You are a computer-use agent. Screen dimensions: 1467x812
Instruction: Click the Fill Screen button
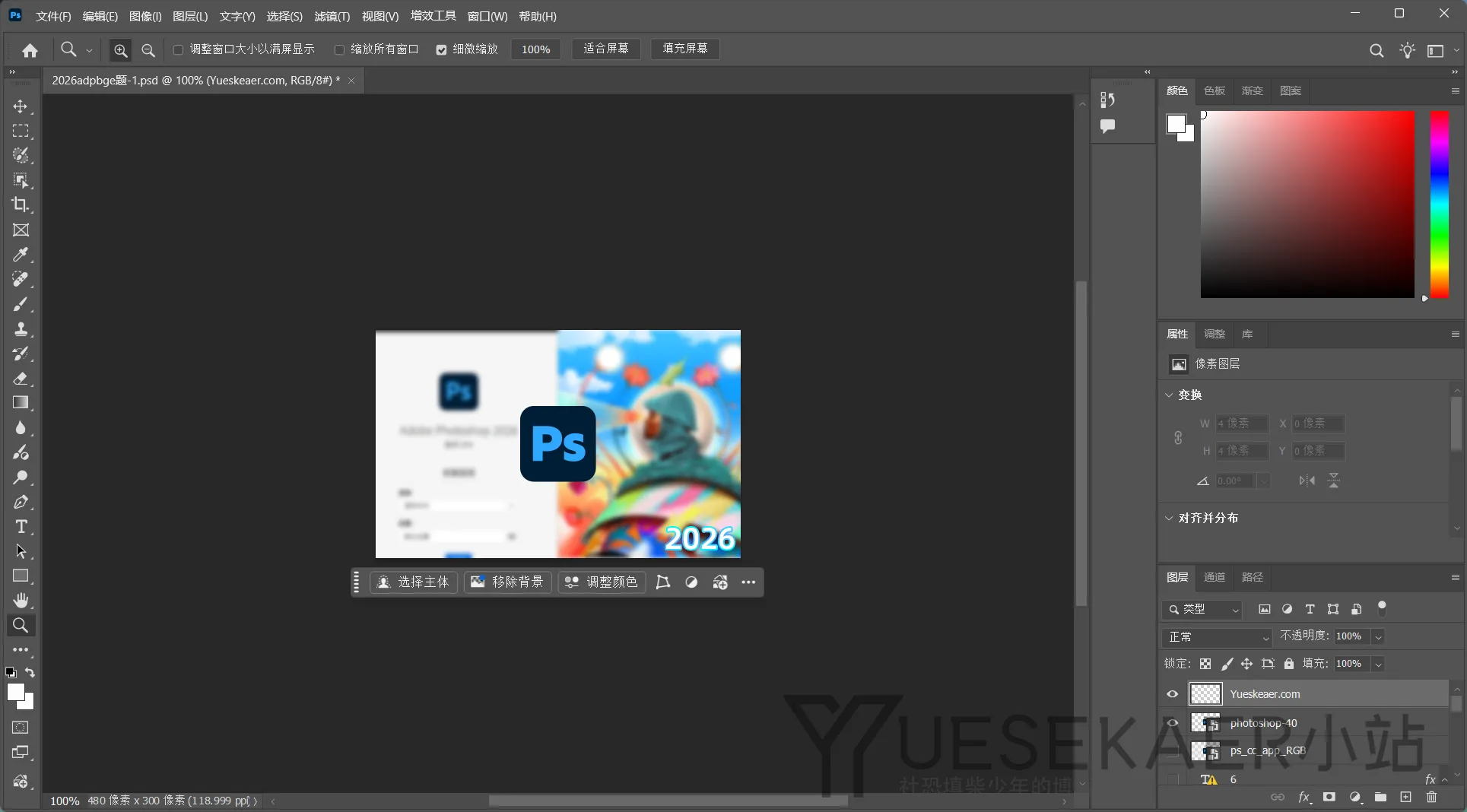tap(684, 49)
